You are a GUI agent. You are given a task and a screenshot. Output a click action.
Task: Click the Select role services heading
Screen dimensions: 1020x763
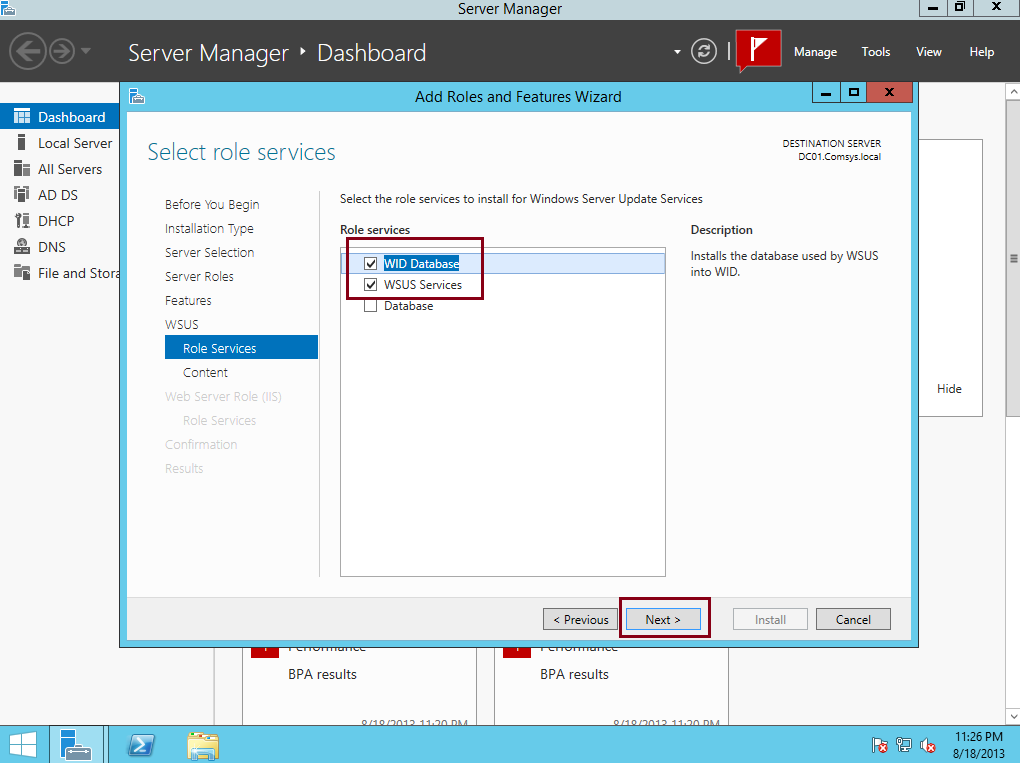click(241, 152)
